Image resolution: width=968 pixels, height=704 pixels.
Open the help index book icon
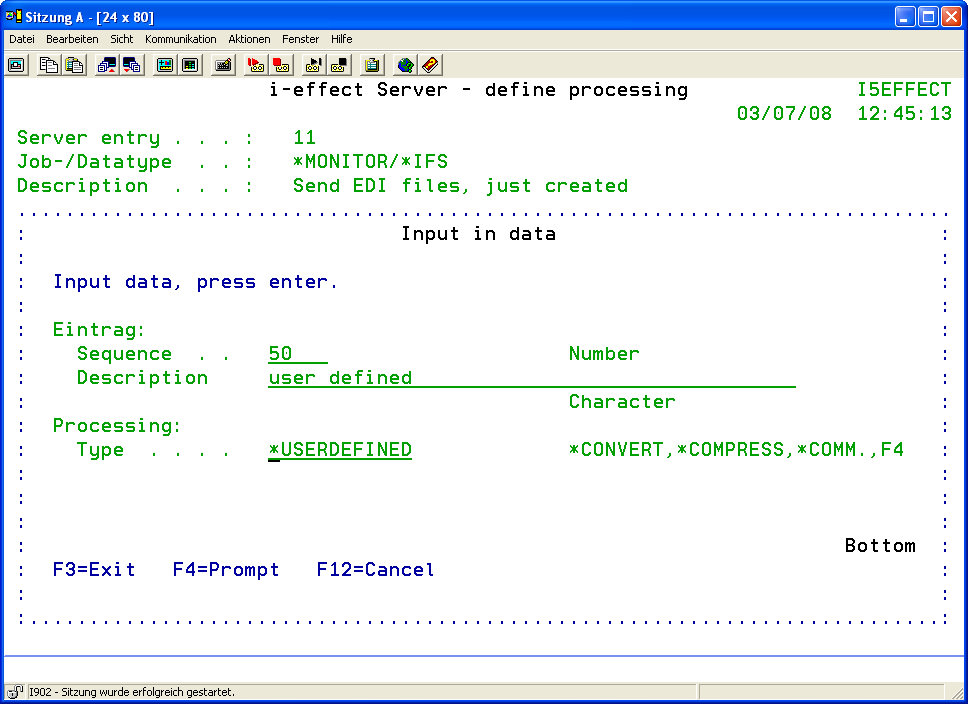click(430, 65)
